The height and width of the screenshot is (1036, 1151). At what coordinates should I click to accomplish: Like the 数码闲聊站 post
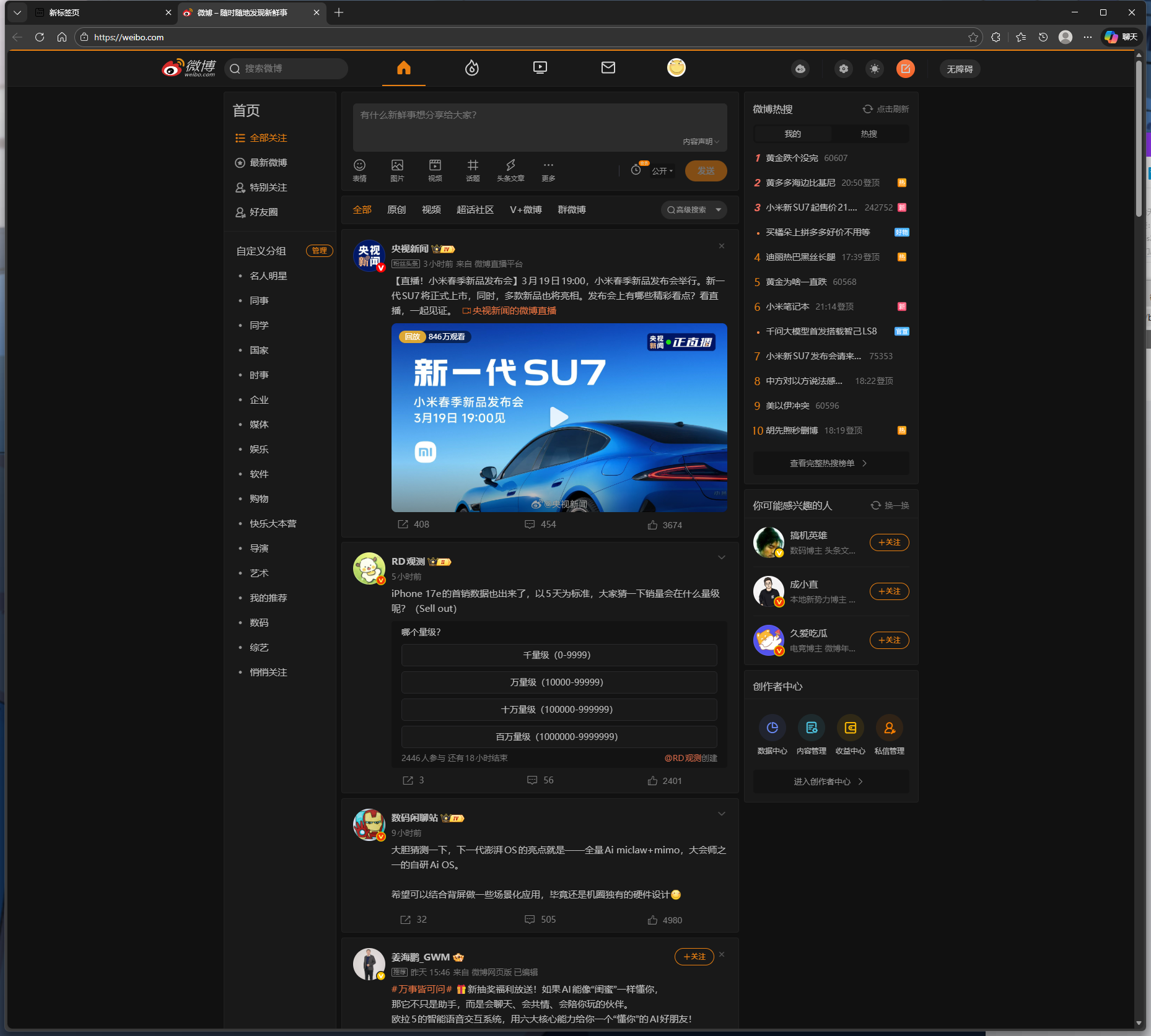665,920
